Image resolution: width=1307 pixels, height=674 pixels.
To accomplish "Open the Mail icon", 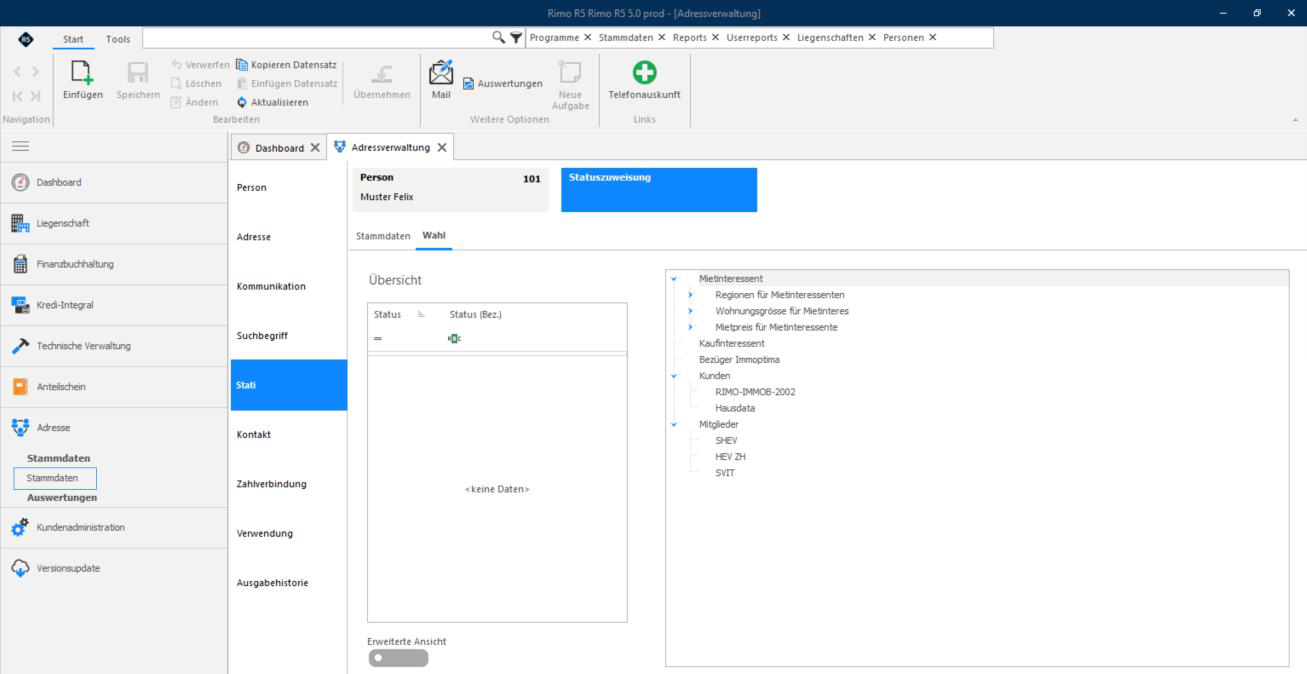I will click(x=441, y=72).
